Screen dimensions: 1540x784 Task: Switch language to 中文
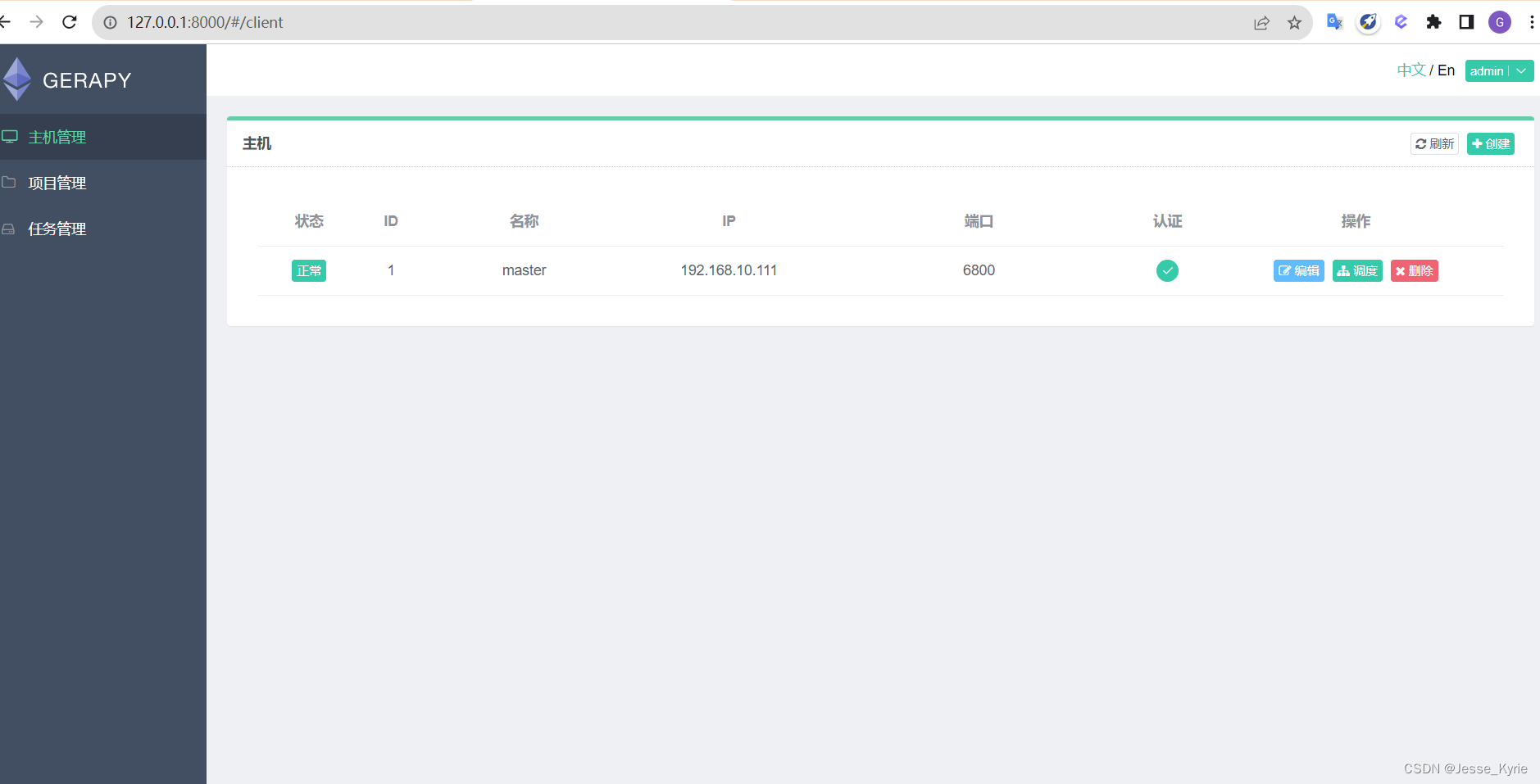pos(1411,70)
